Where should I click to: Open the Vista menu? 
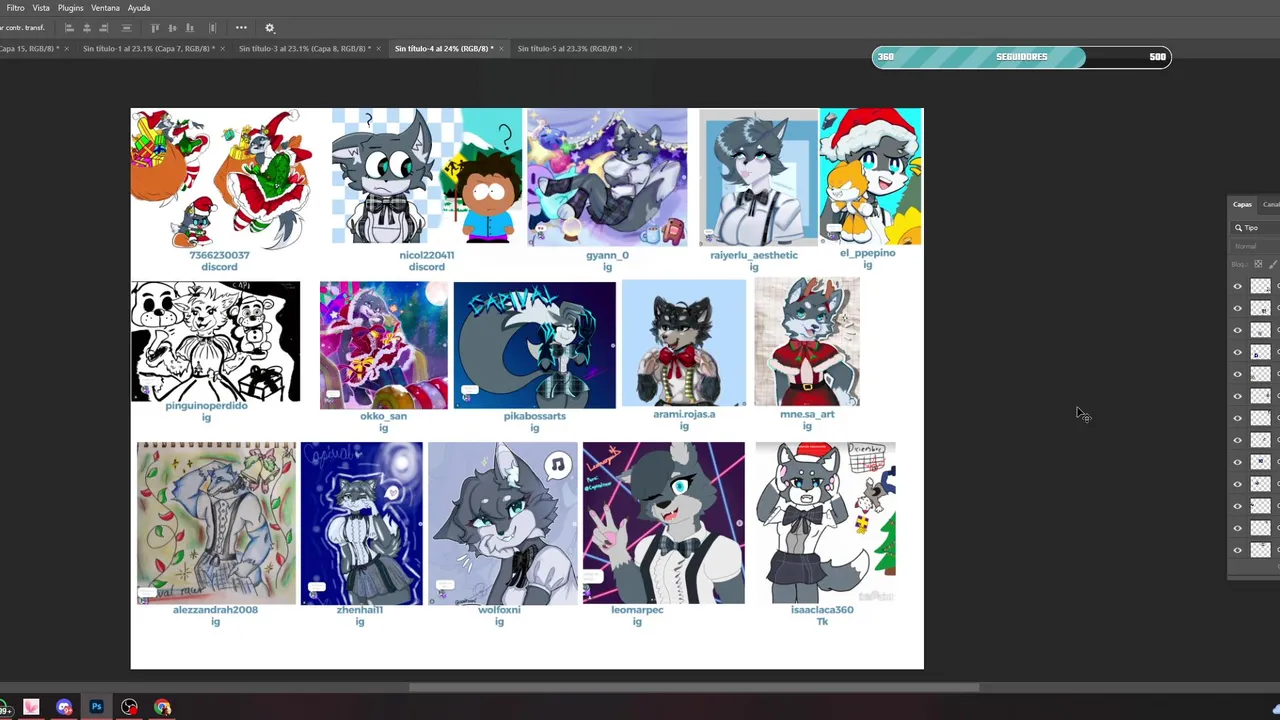tap(41, 8)
